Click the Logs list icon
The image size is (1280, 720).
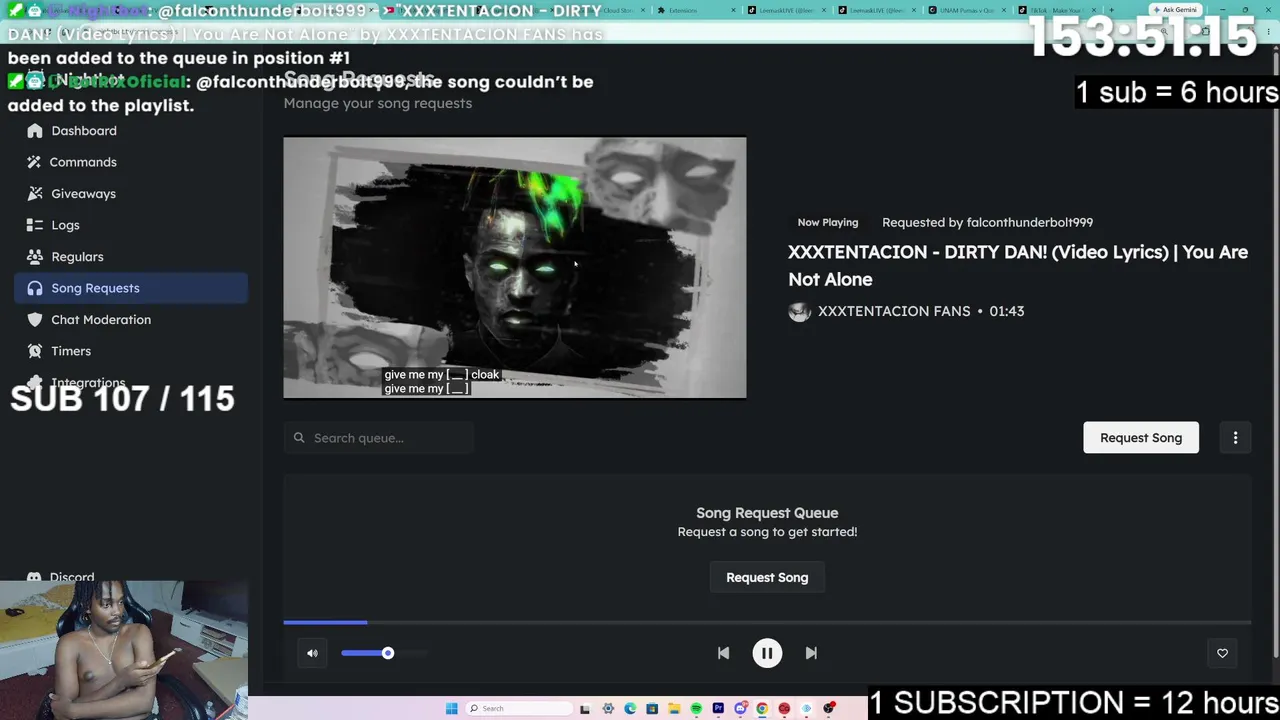[x=35, y=225]
